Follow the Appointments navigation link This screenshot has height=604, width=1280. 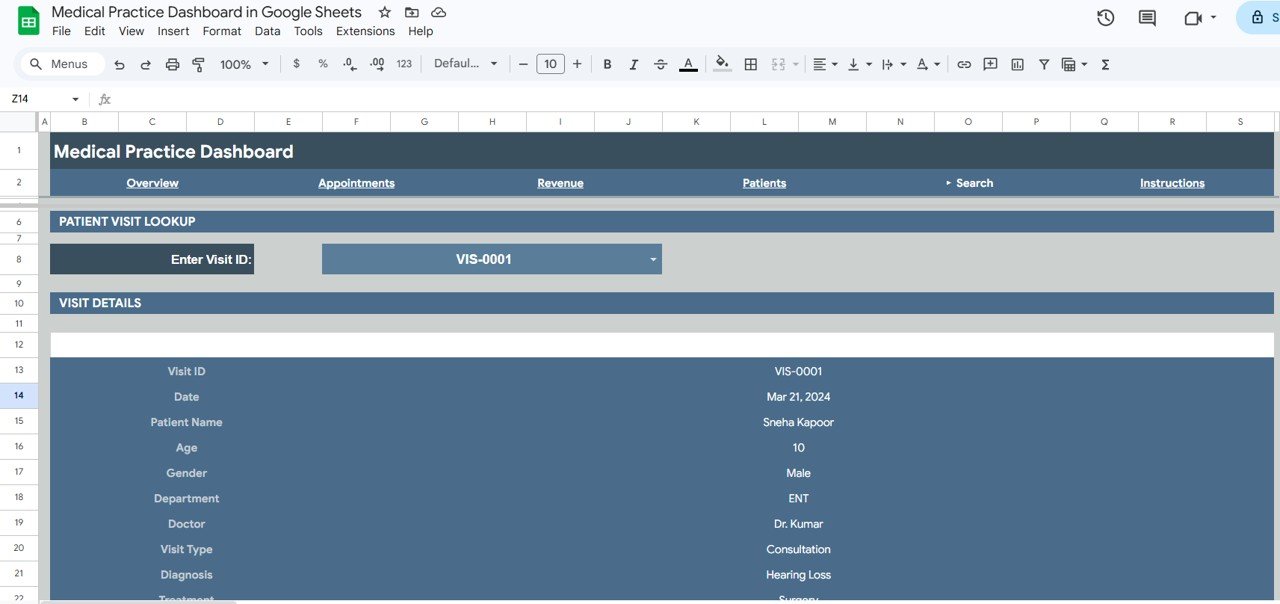click(x=356, y=183)
